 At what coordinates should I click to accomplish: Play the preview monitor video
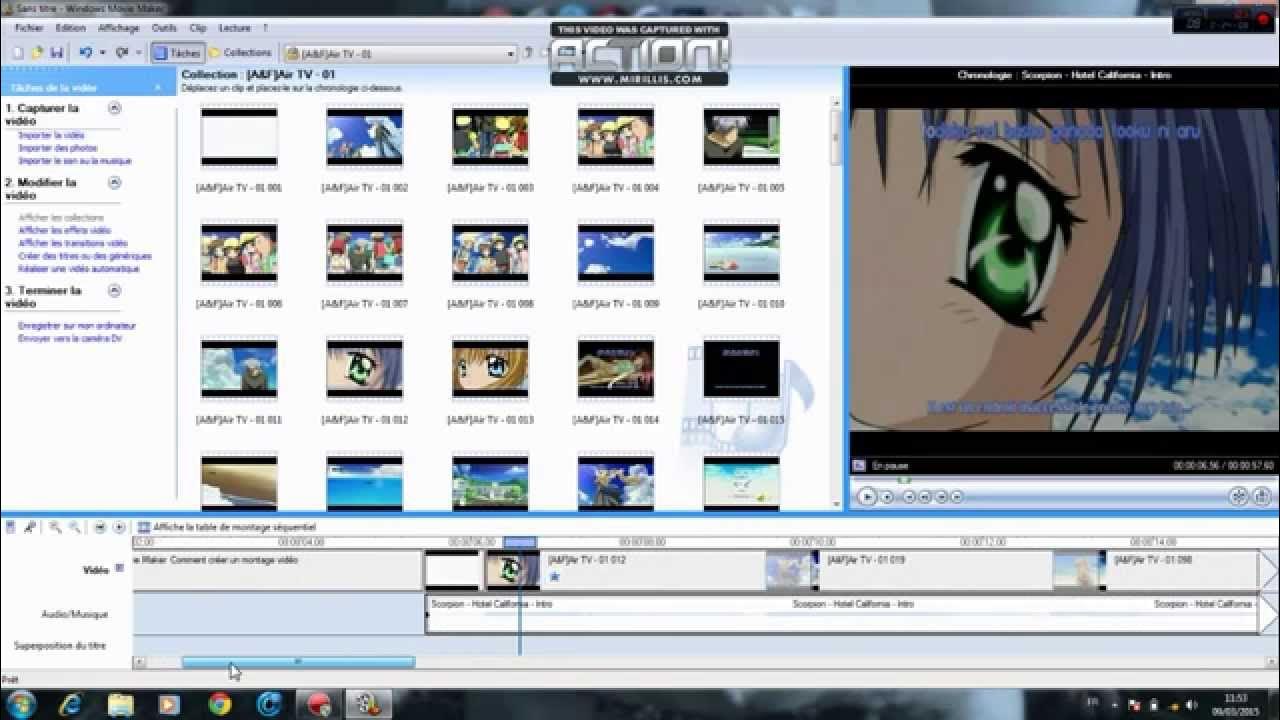pyautogui.click(x=867, y=496)
